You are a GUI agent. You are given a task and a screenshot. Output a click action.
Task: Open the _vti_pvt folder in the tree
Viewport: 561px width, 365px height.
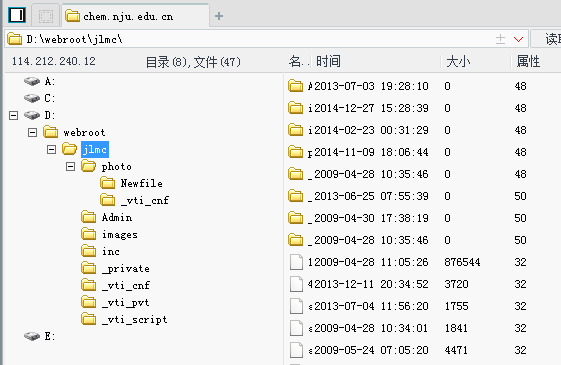126,302
